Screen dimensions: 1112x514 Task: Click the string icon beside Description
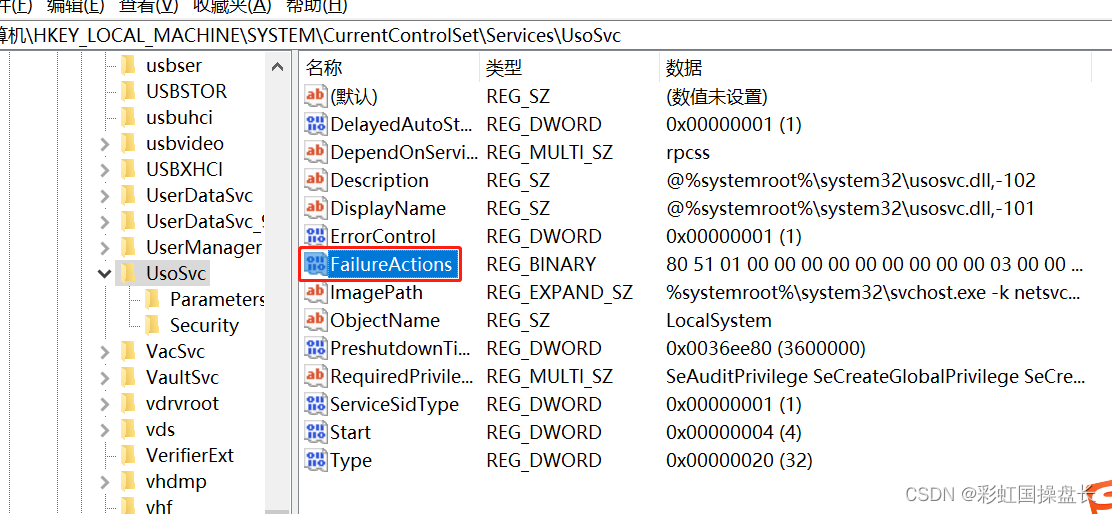316,181
